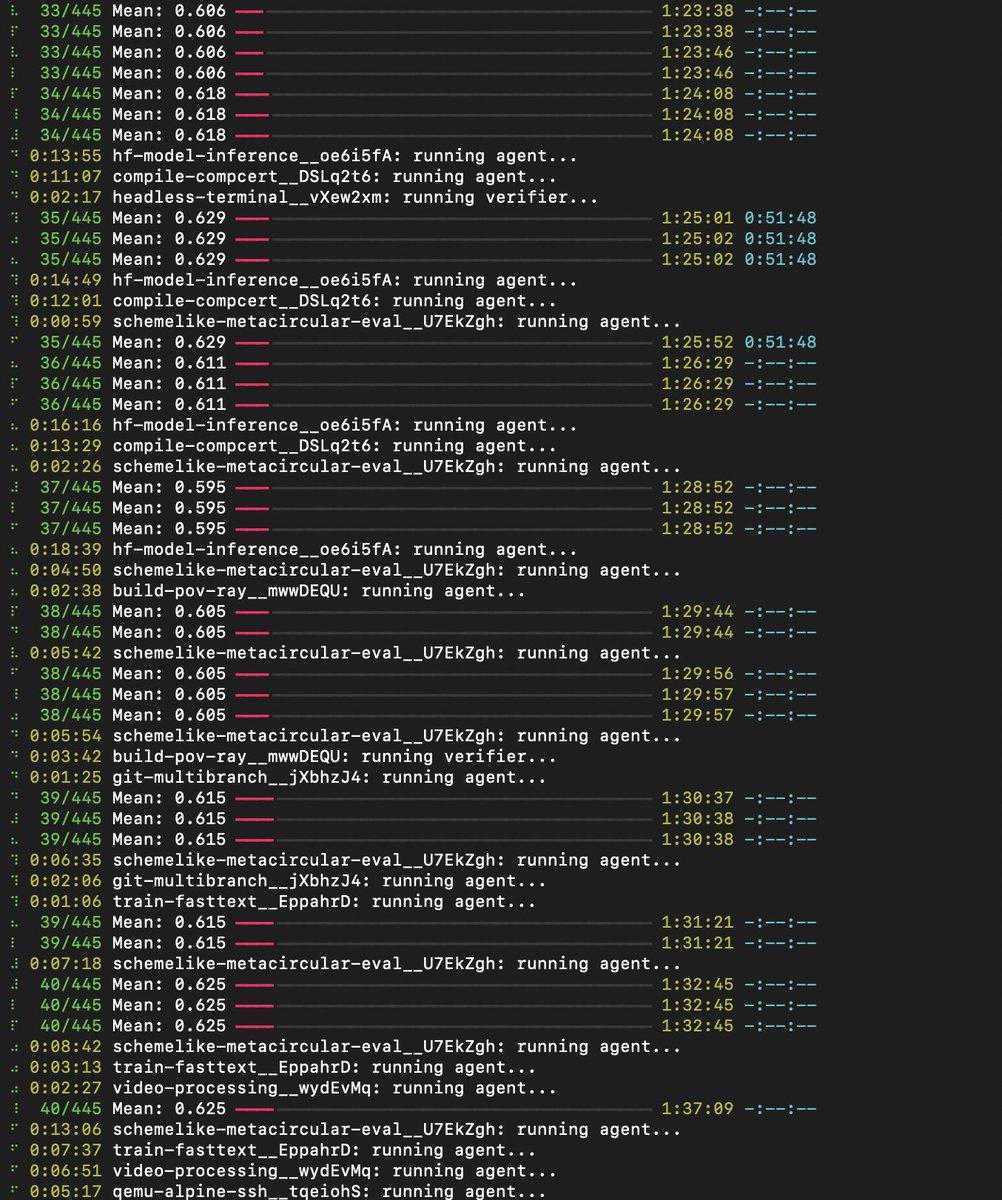Screen dimensions: 1002x1200
Task: Select the headless-terminal__vXew2xm running verifier line
Action: [304, 197]
